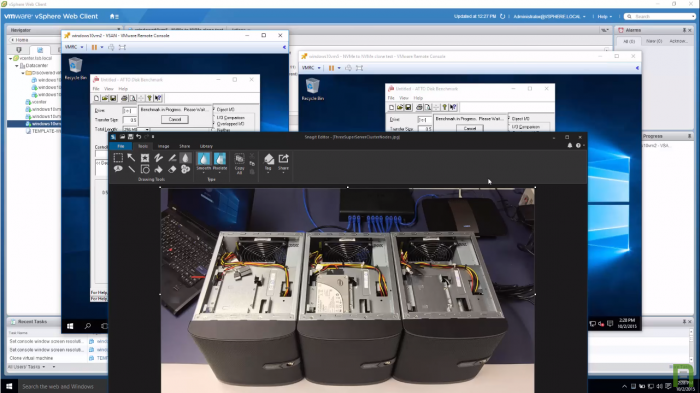Select the Snagit Highlighter tool
The width and height of the screenshot is (700, 393).
pos(172,158)
